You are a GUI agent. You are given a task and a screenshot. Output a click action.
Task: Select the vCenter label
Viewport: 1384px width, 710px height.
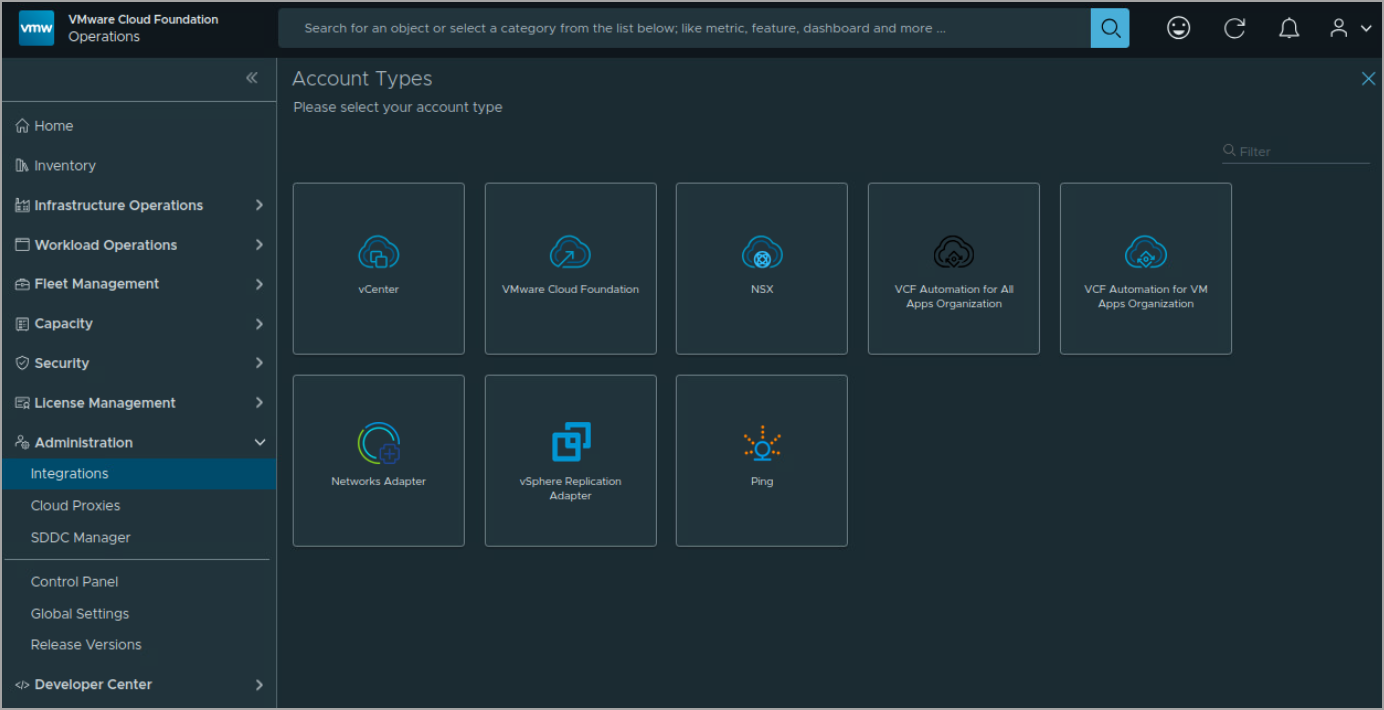[x=379, y=290]
